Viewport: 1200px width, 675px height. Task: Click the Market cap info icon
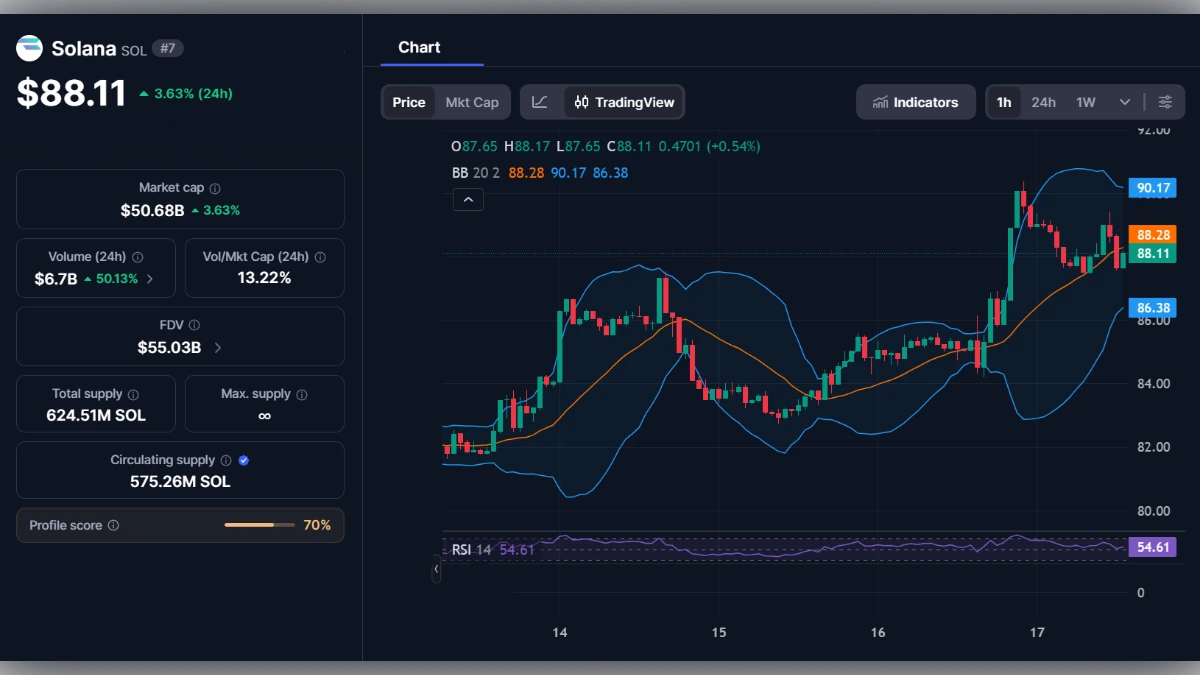[x=216, y=187]
